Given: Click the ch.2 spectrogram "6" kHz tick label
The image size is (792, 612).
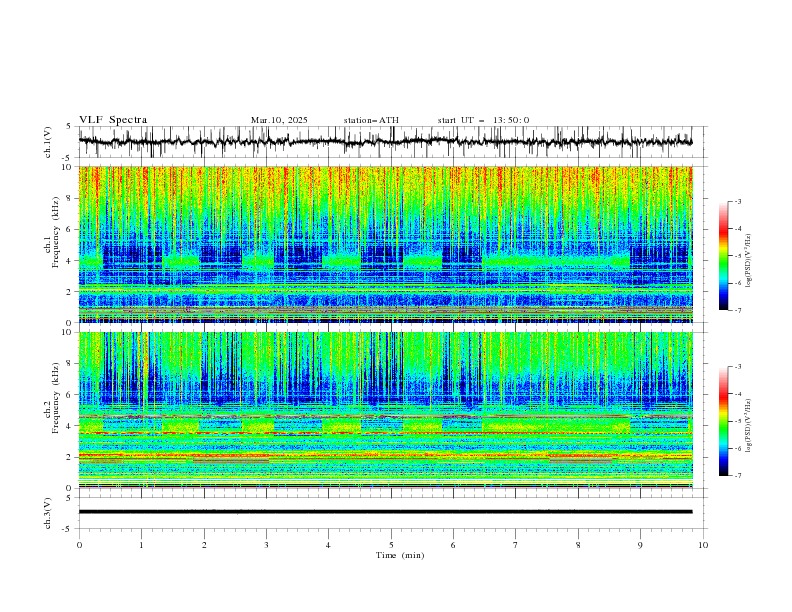Looking at the screenshot, I should 70,395.
